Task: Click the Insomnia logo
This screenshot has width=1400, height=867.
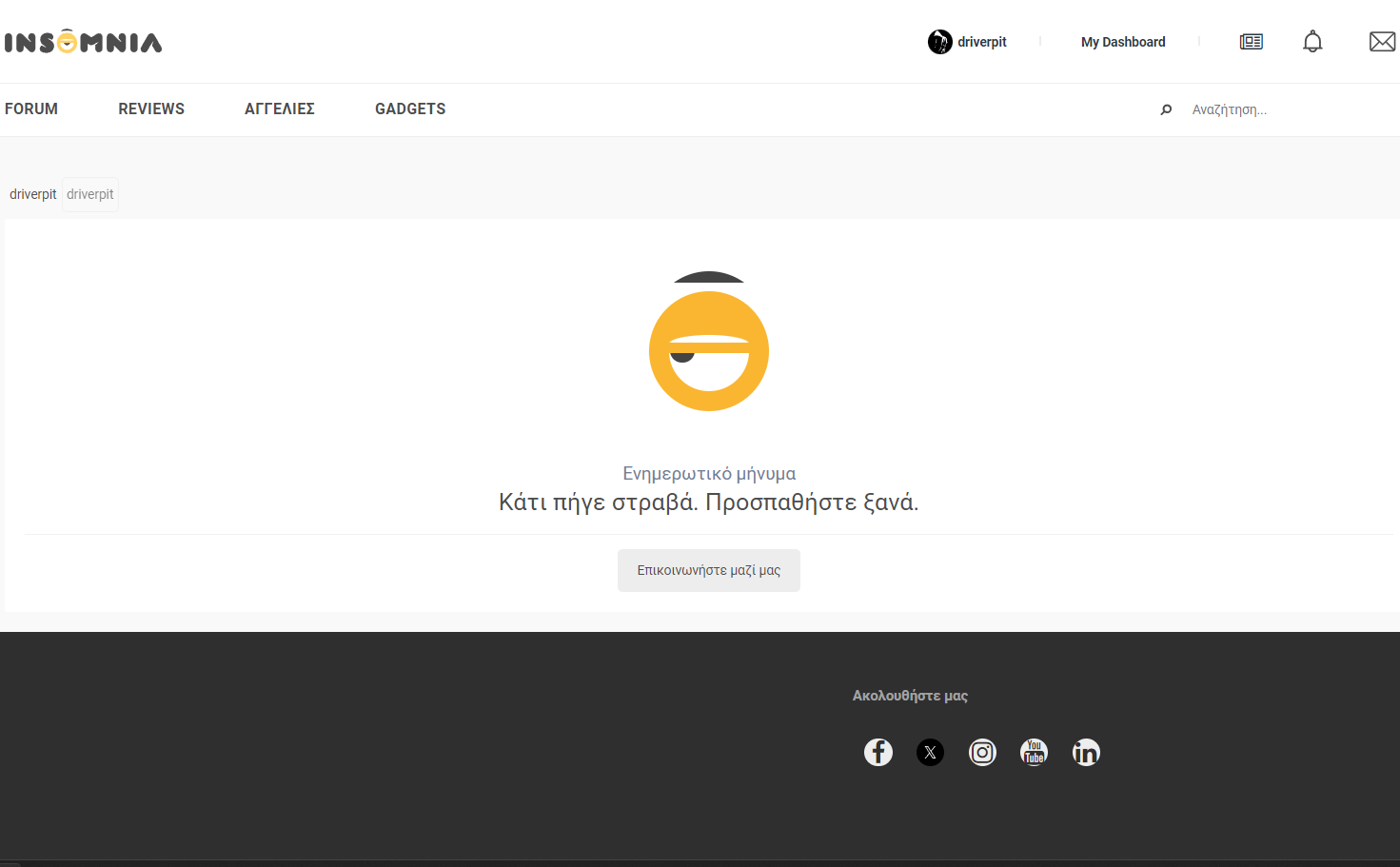Action: [x=84, y=42]
